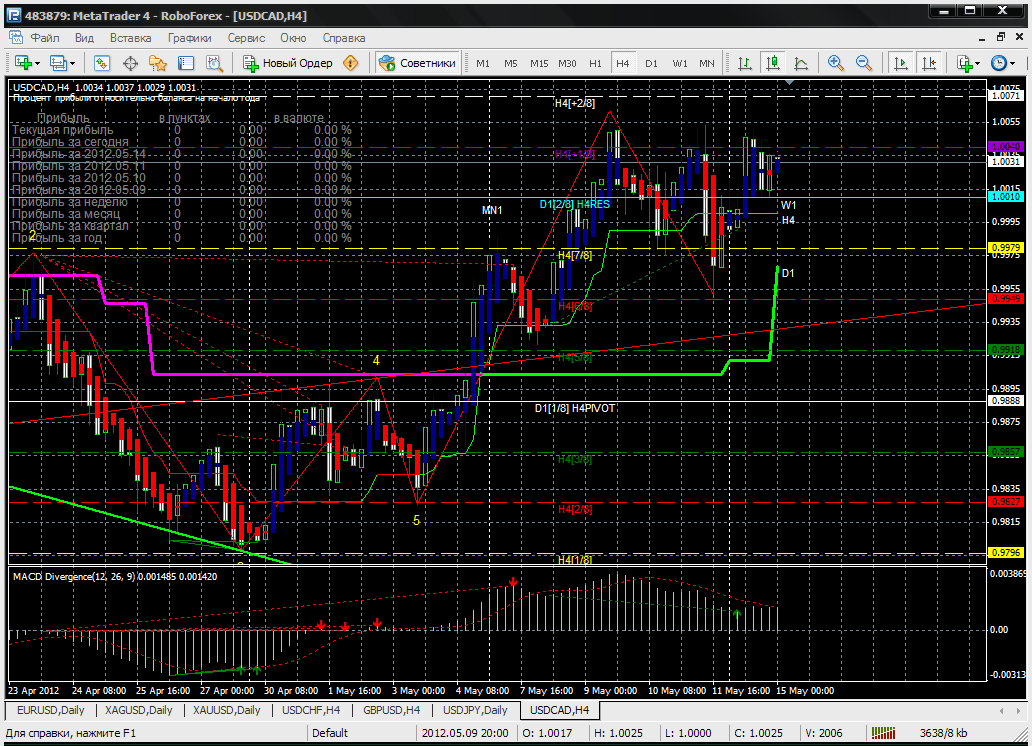Viewport: 1032px width, 746px height.
Task: Click the magenta 1.0040 price level label
Action: 1005,147
